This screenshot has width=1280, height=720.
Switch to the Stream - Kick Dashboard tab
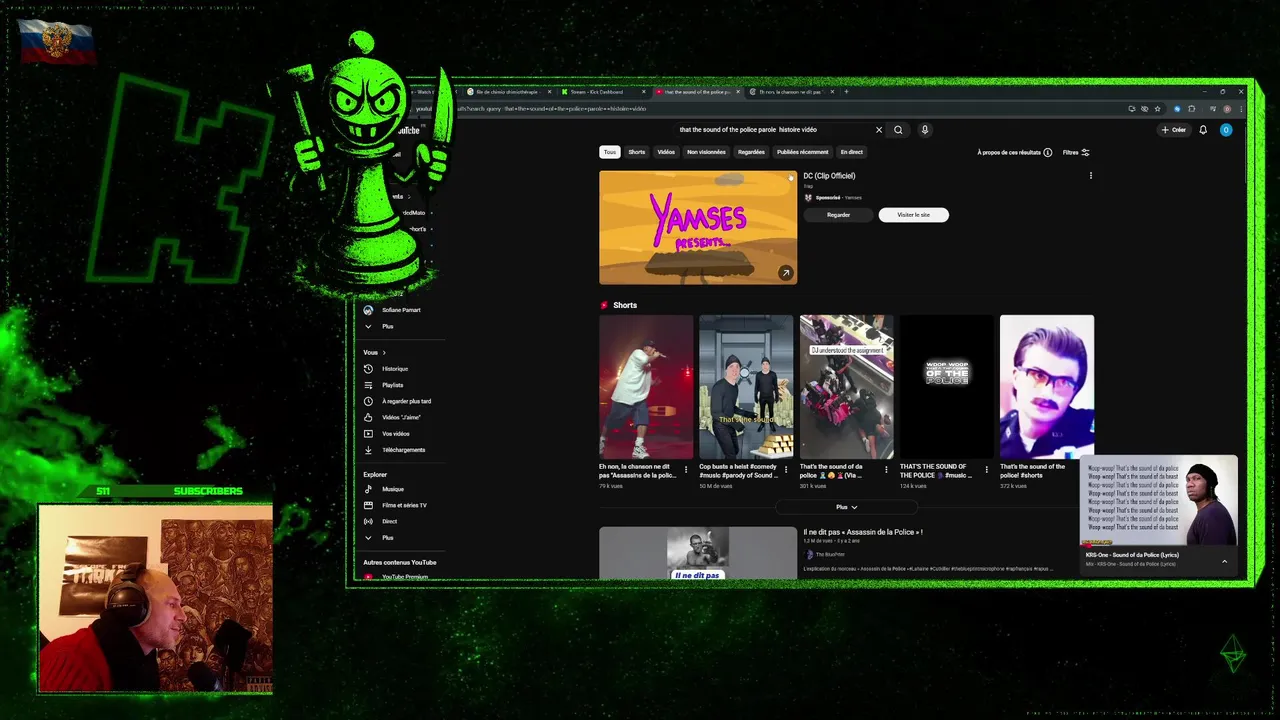click(x=603, y=92)
